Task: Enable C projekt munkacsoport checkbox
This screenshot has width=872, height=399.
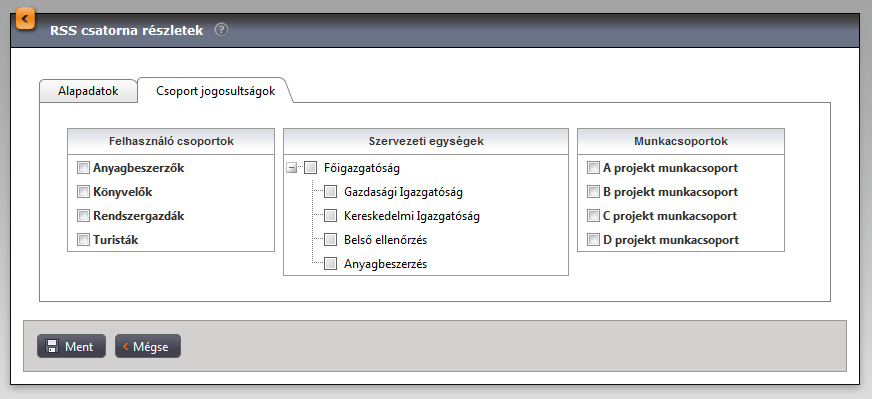Action: (593, 216)
